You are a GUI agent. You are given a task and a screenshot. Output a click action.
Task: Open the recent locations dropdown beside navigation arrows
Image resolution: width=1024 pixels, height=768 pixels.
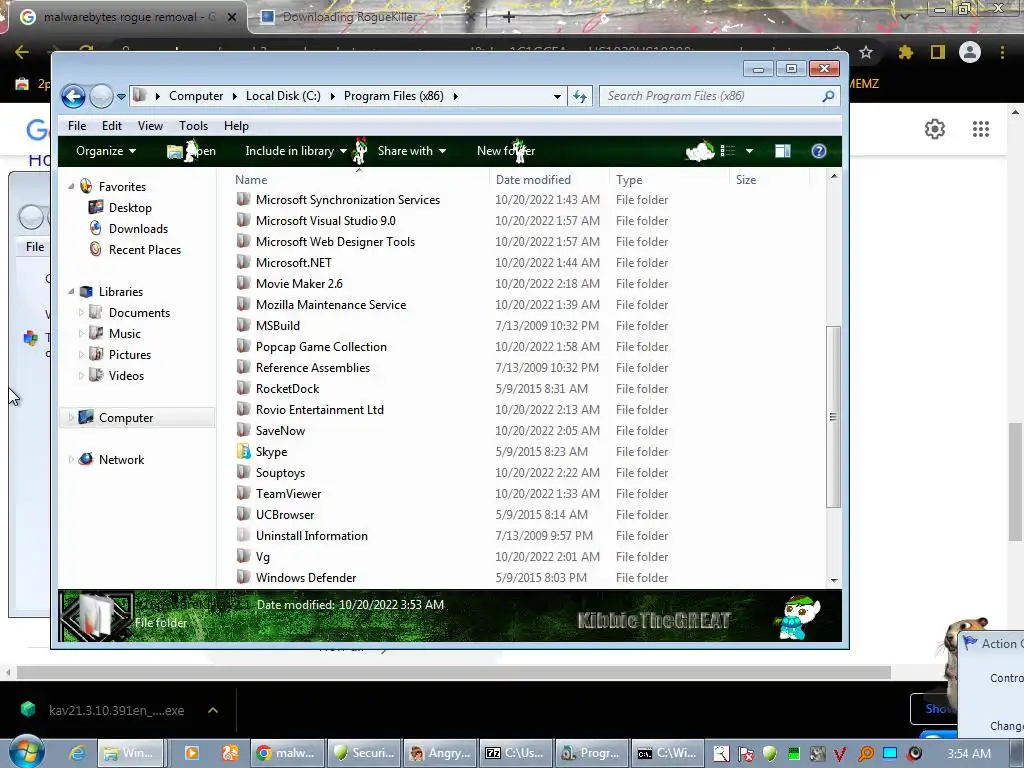click(x=121, y=97)
